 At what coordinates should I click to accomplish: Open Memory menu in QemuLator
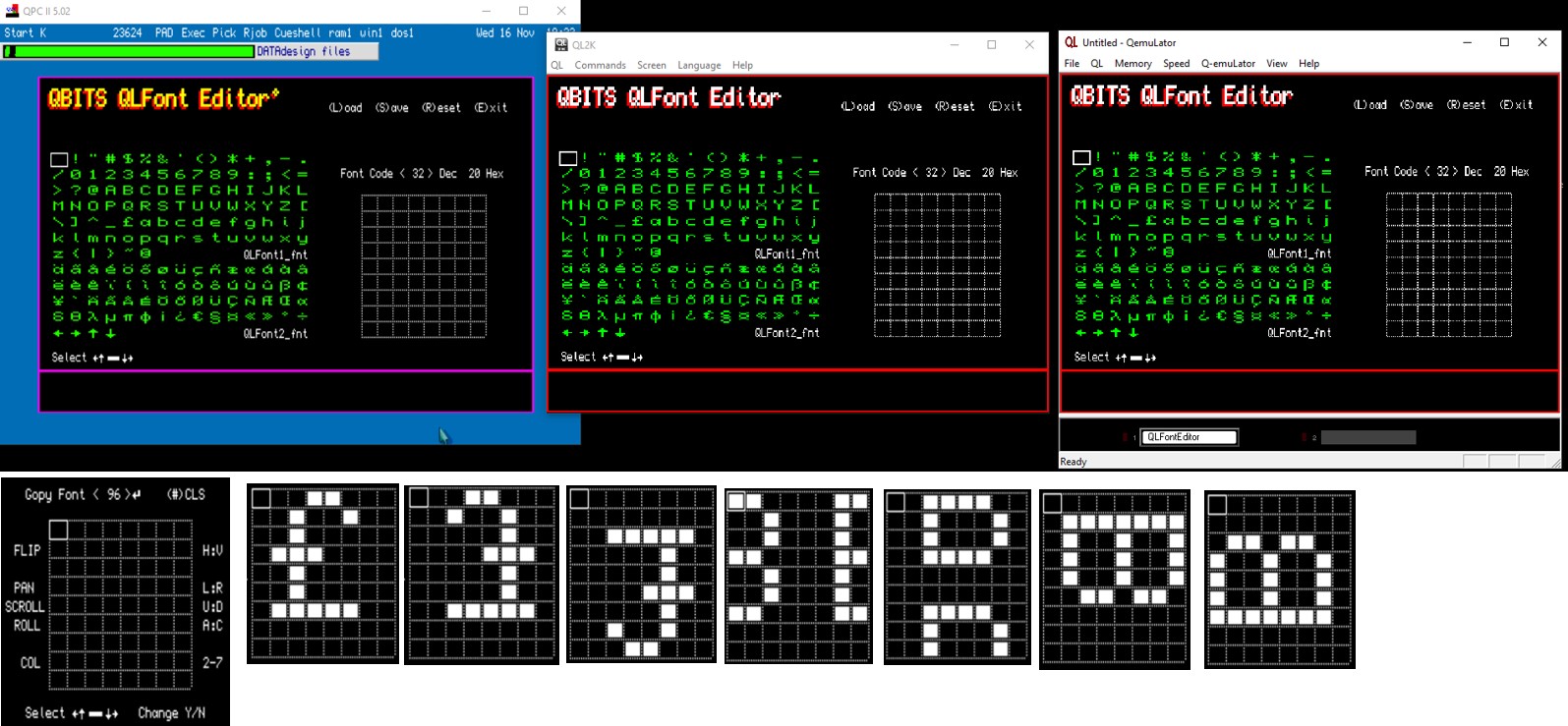click(1132, 64)
